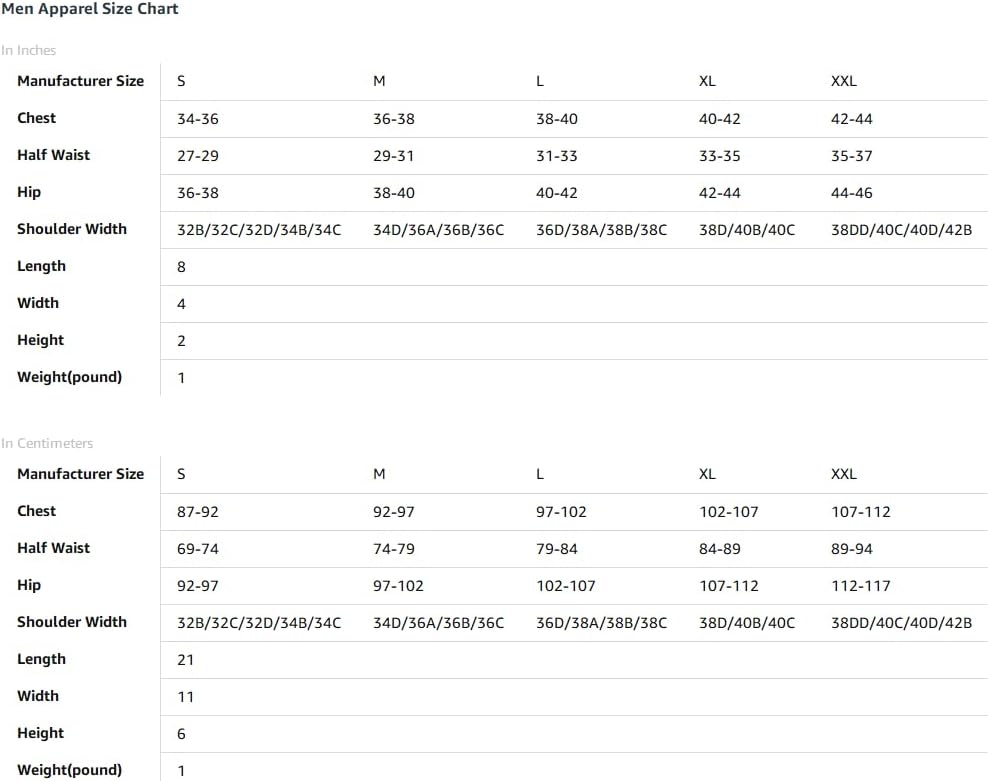Click Hip value 92-97 in centimeters table
Image resolution: width=988 pixels, height=781 pixels.
[197, 586]
